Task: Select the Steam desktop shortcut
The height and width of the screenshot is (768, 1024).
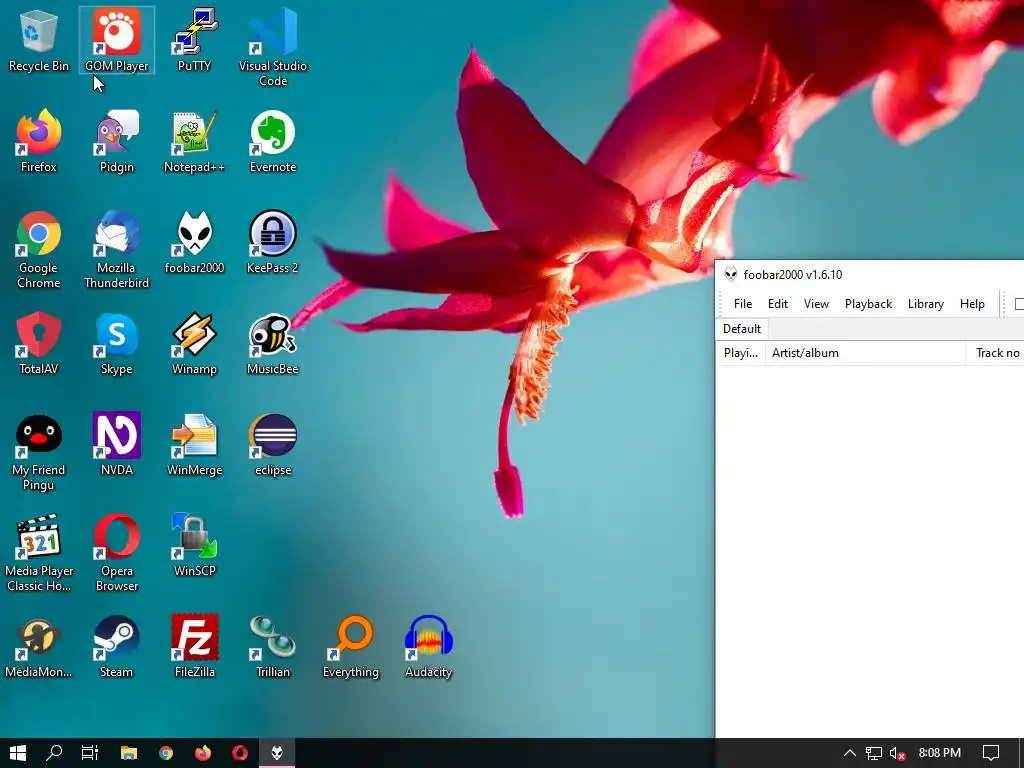Action: (x=117, y=647)
